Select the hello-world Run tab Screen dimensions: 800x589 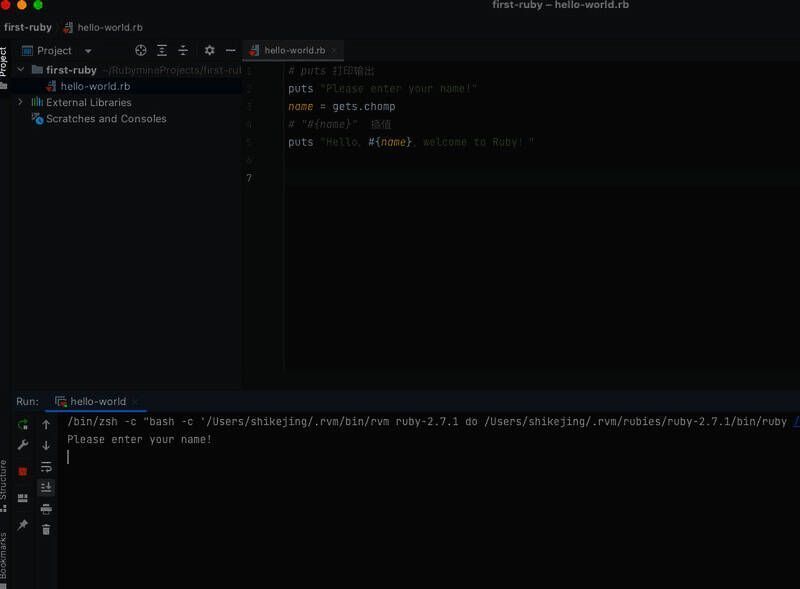click(97, 402)
